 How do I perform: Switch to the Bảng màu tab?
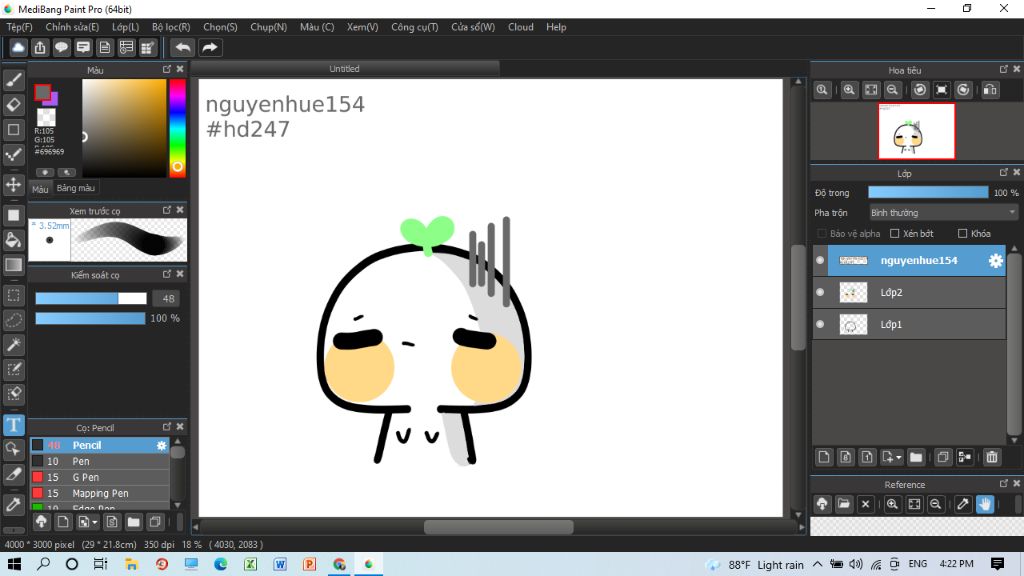76,188
